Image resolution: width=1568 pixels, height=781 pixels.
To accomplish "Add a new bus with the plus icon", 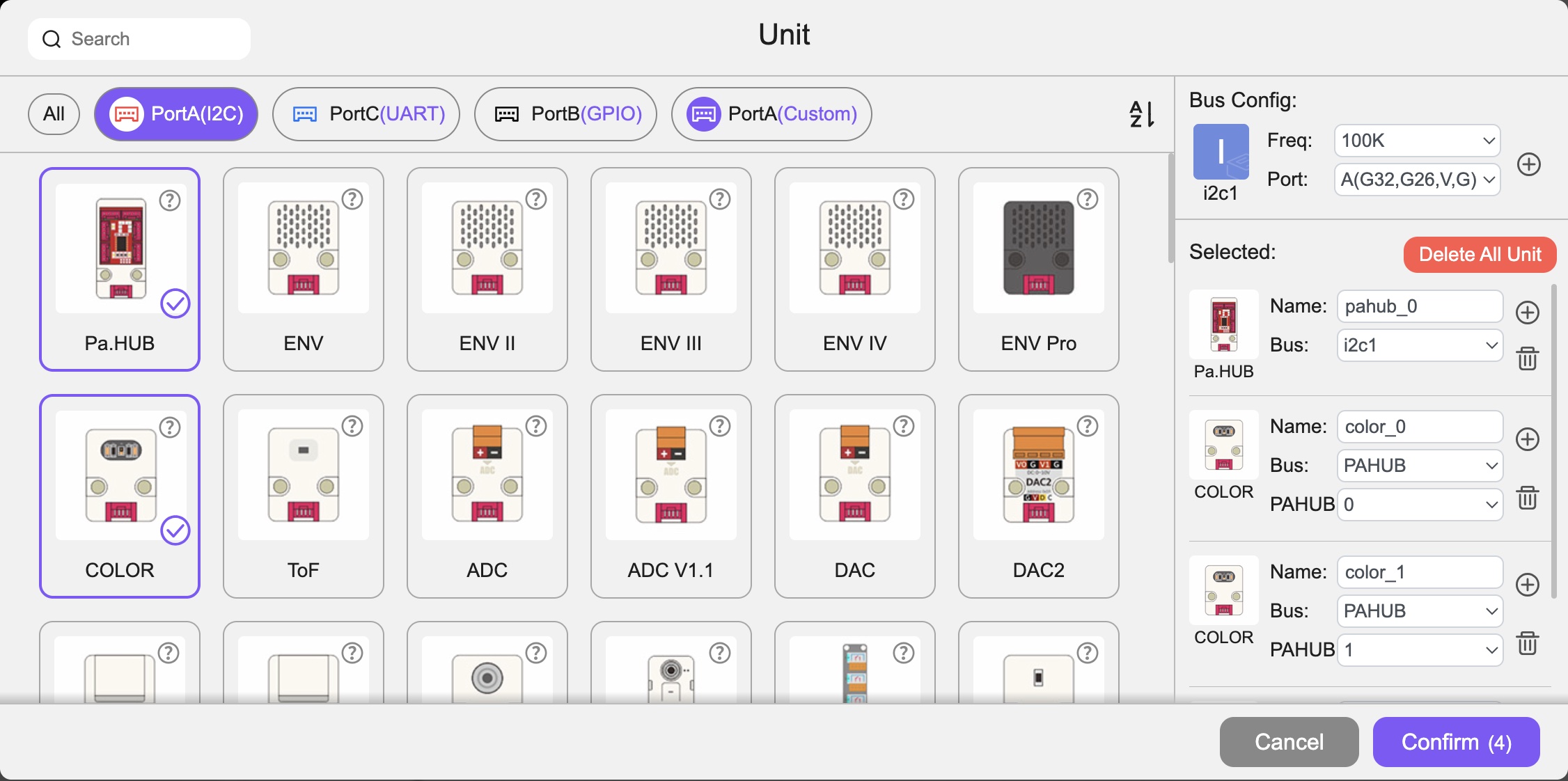I will [1529, 164].
